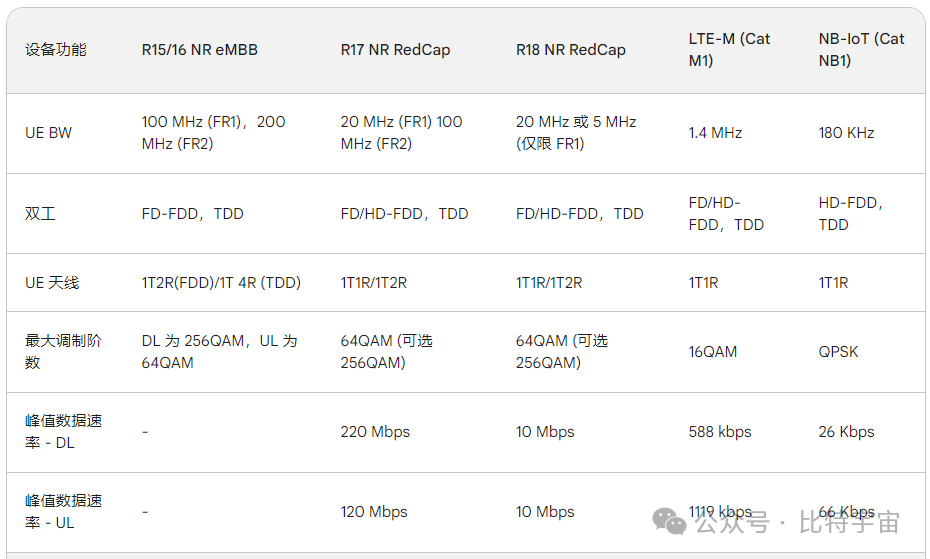
Task: Click the WeChat logo in watermark
Action: [669, 521]
